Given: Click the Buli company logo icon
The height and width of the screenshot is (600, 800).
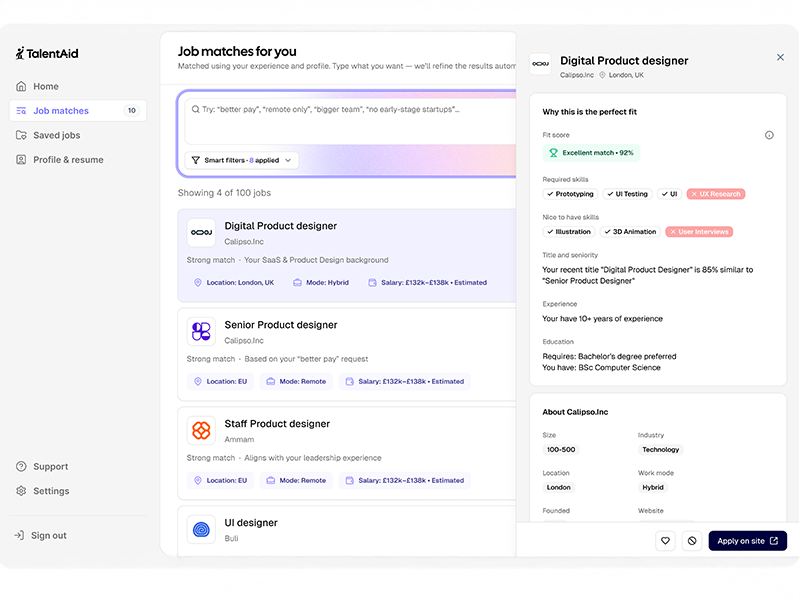Looking at the screenshot, I should click(201, 529).
